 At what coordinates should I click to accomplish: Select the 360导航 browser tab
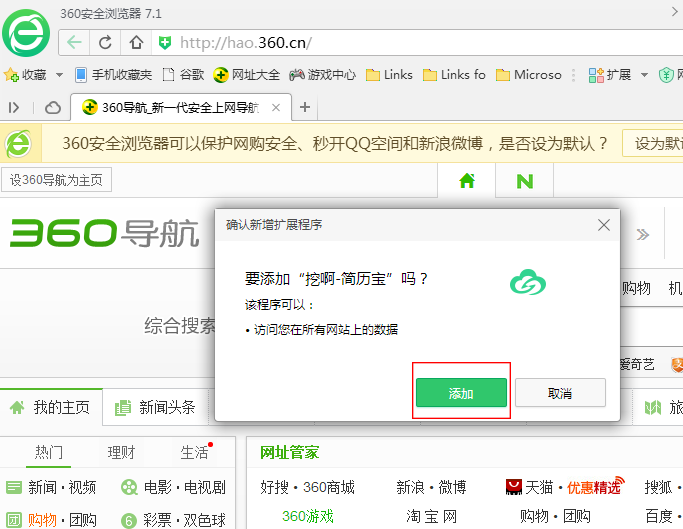[180, 107]
